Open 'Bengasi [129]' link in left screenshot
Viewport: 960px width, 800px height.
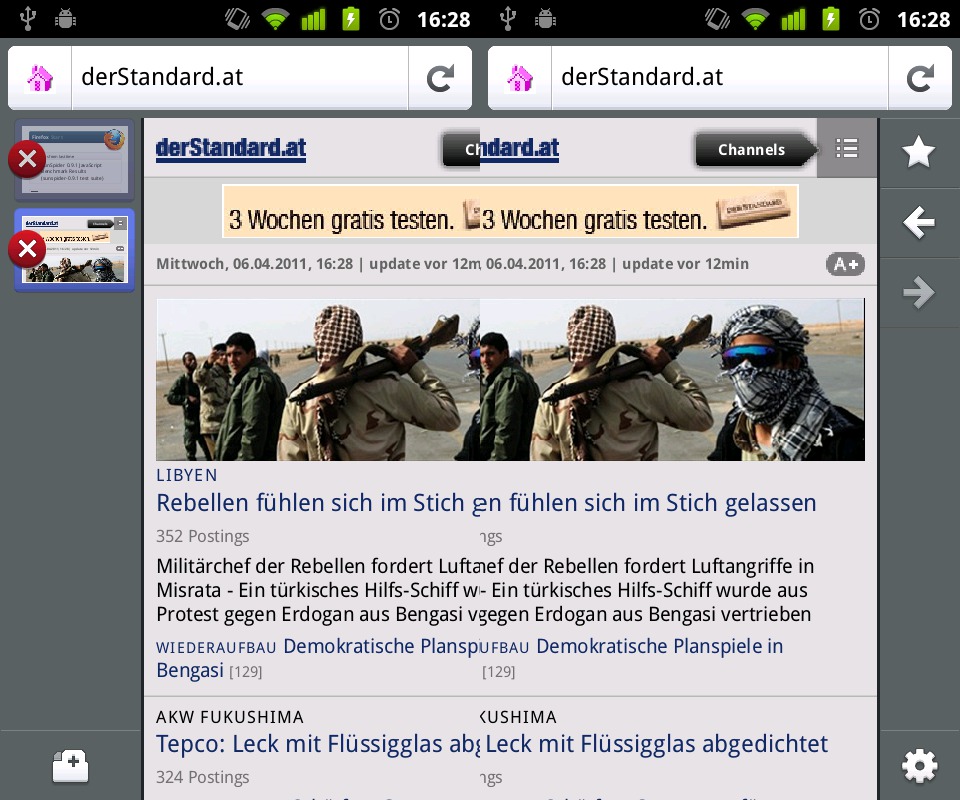pyautogui.click(x=209, y=670)
